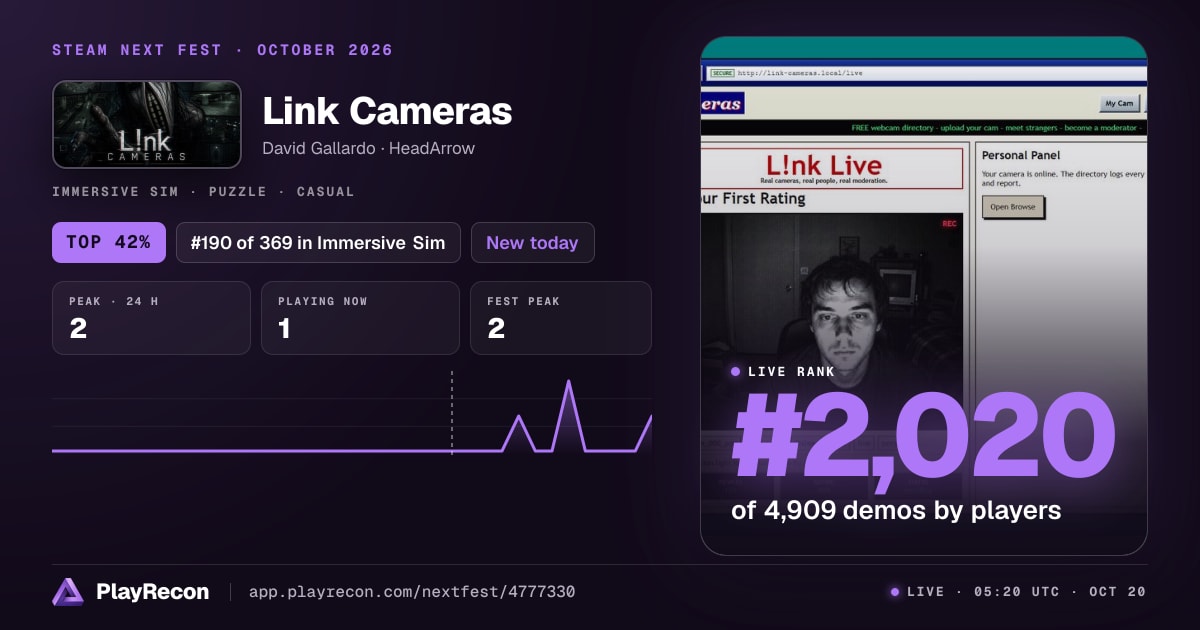Open the PEAK · 24 H stat card
Viewport: 1200px width, 630px height.
tap(151, 318)
